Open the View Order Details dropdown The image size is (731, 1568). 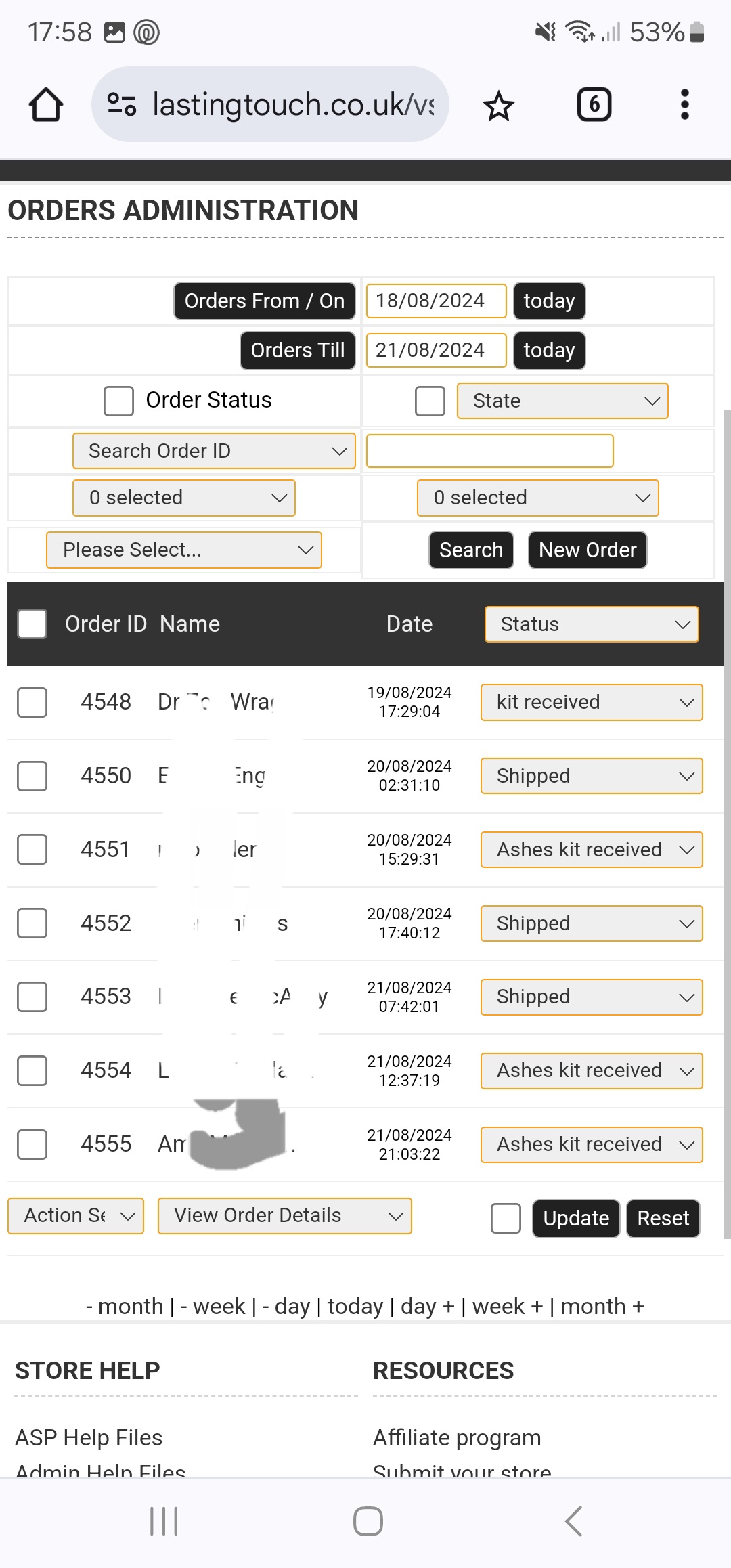coord(284,1216)
